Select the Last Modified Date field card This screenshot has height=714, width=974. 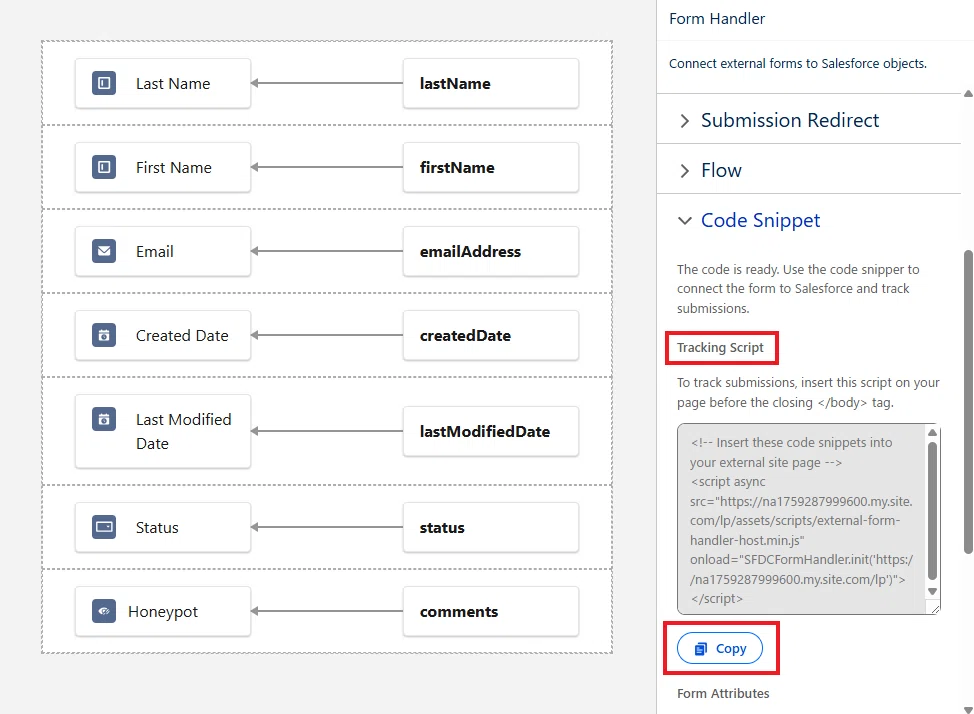click(163, 431)
